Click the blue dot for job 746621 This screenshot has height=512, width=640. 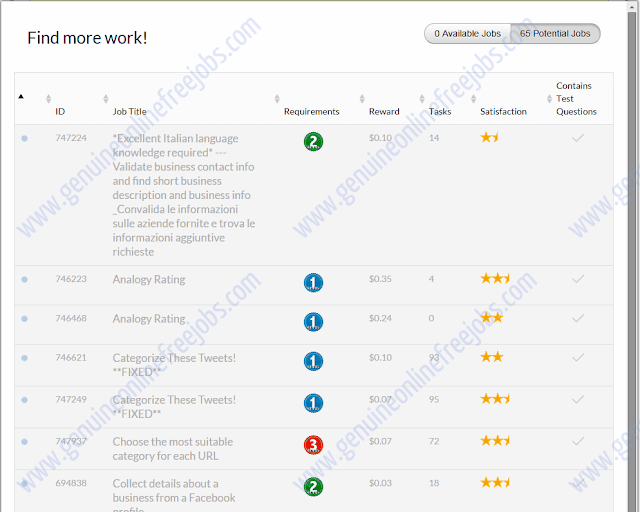(24, 358)
